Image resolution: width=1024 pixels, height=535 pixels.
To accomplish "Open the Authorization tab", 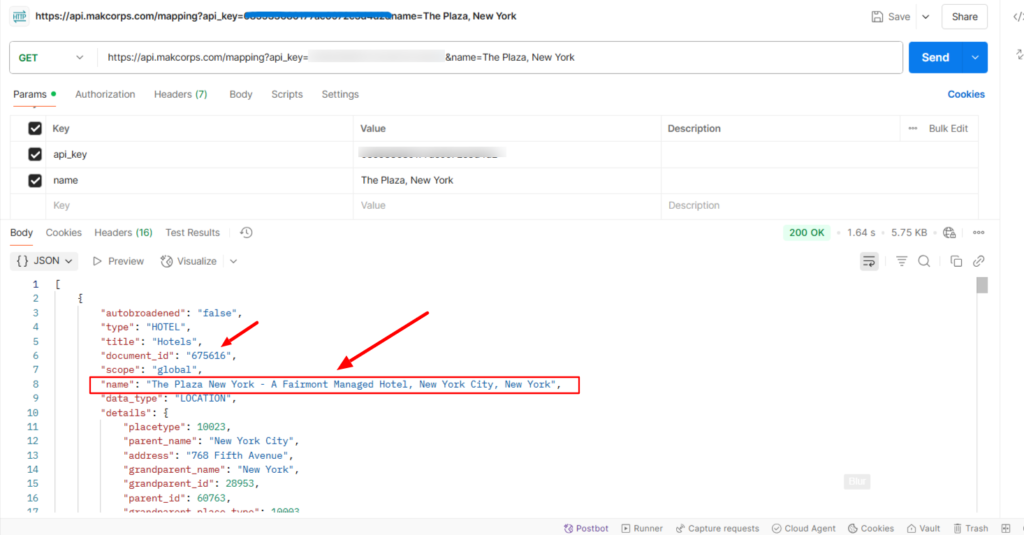I will pyautogui.click(x=105, y=94).
